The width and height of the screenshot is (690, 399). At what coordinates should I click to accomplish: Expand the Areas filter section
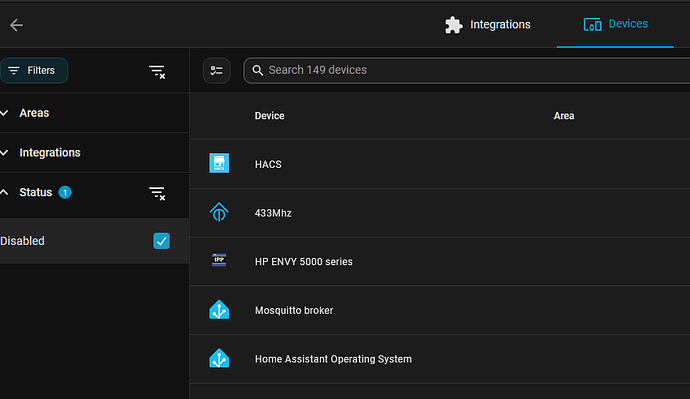[95, 113]
